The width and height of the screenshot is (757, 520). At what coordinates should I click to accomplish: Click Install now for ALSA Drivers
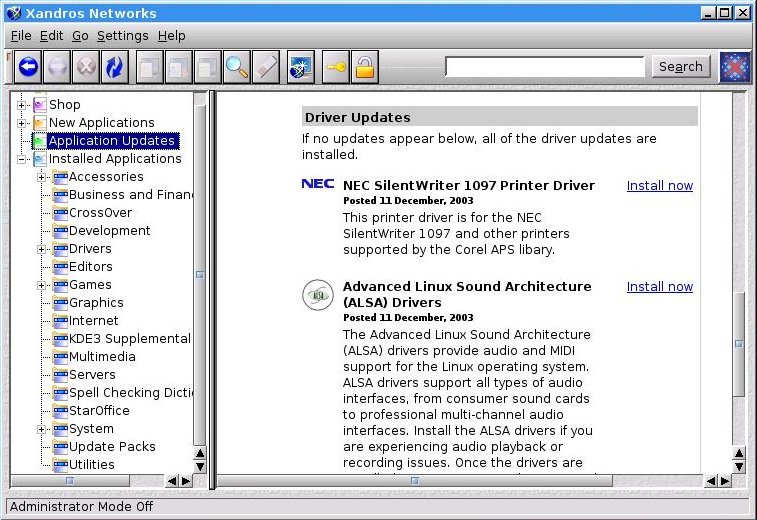coord(659,287)
